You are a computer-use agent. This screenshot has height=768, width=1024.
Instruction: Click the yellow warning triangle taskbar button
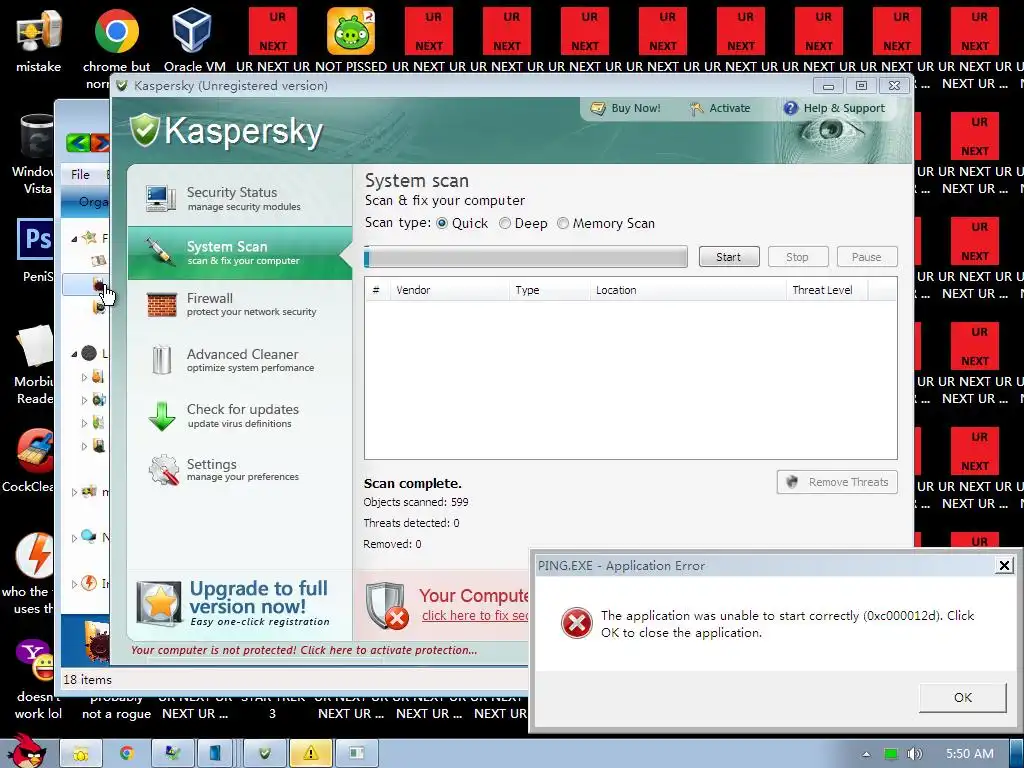(310, 753)
